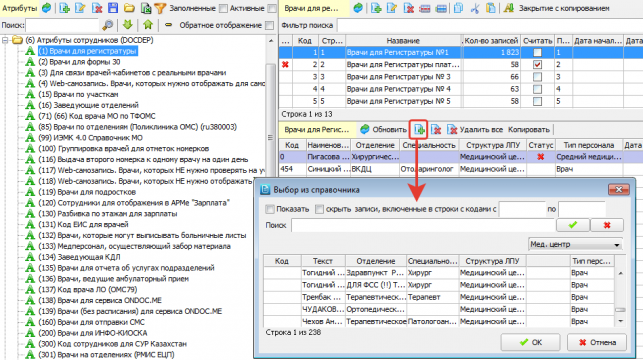
Task: Toggle the Активные checkbox
Action: [x=272, y=8]
